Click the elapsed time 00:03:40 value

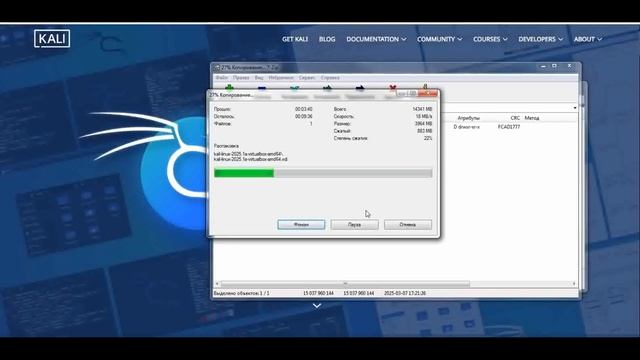304,109
